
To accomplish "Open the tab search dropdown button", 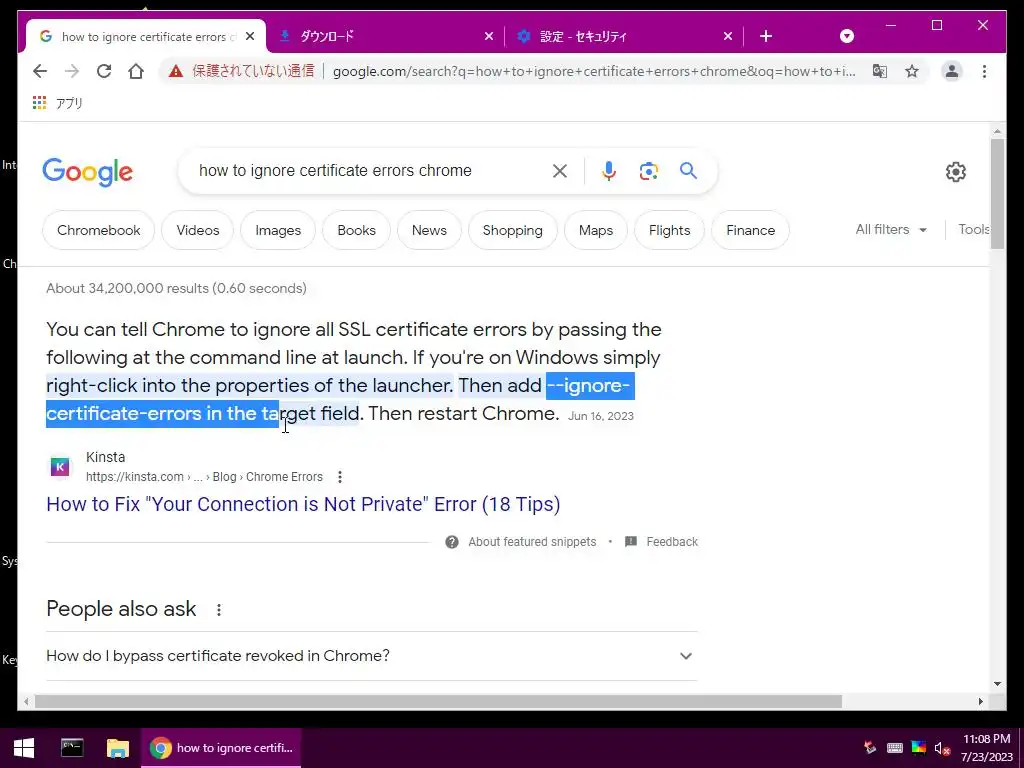I will [x=847, y=37].
